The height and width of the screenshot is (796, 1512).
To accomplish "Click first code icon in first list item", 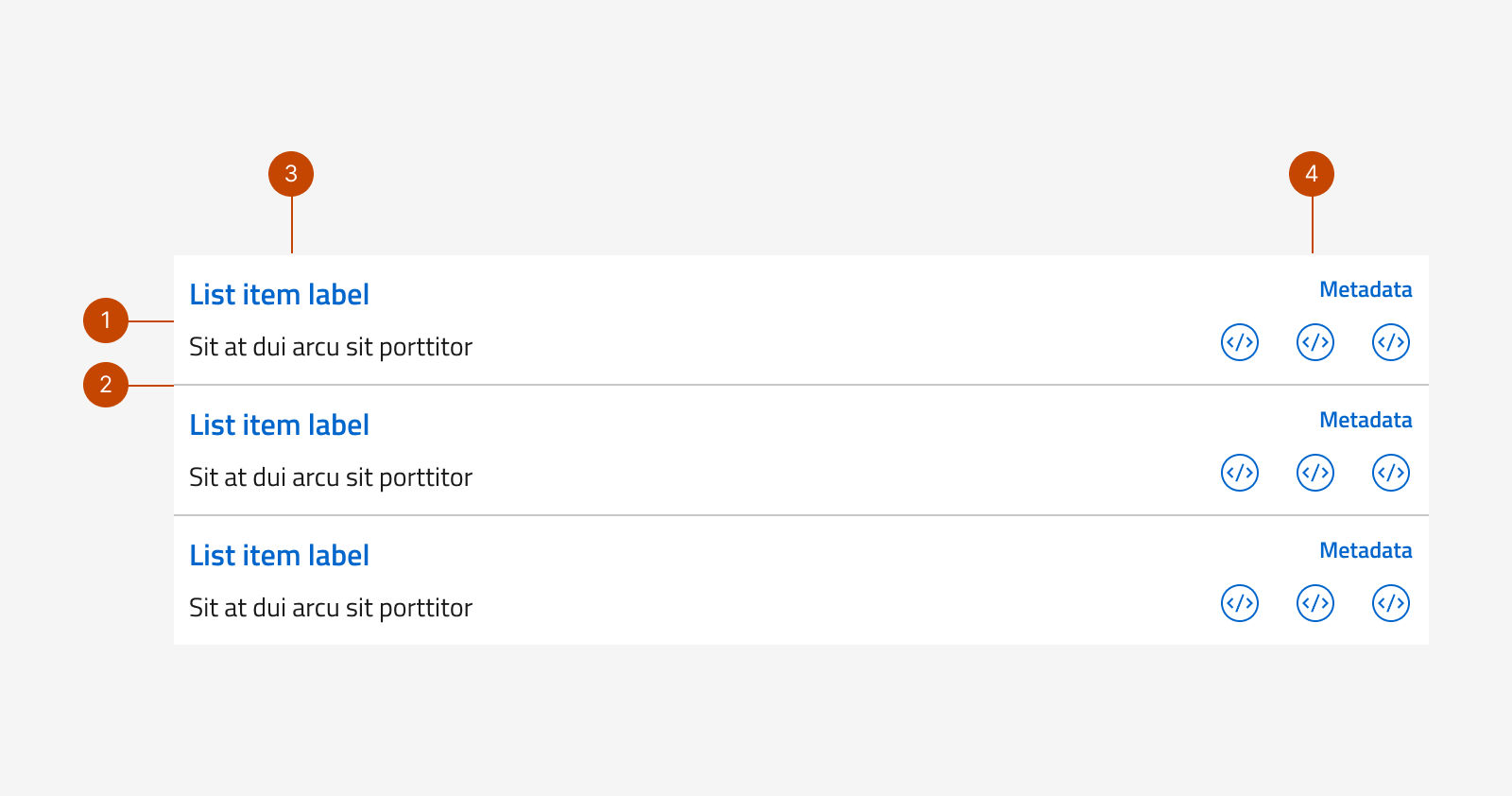I will pos(1240,342).
